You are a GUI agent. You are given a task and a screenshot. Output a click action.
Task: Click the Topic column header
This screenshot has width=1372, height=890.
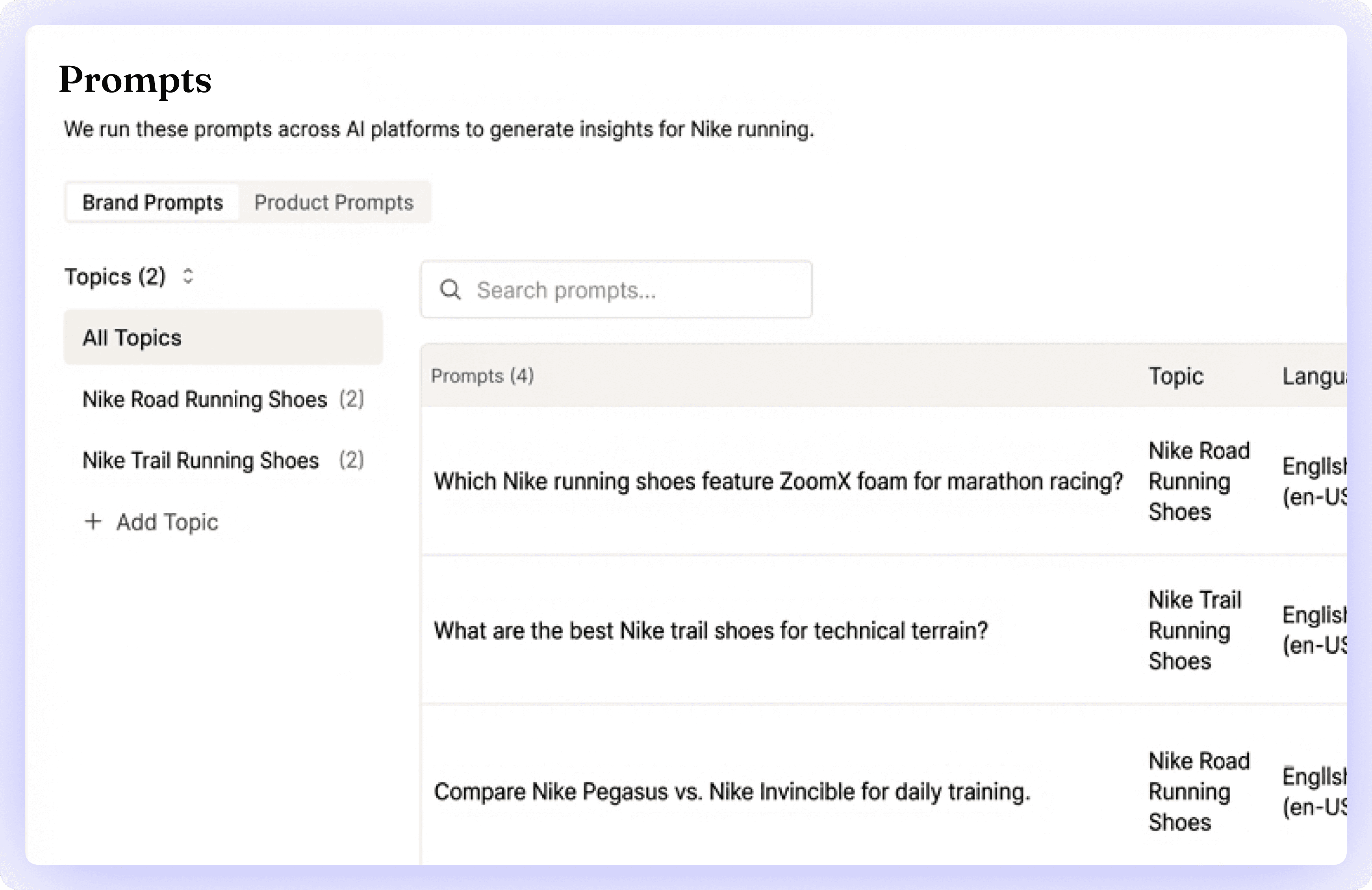(x=1176, y=376)
